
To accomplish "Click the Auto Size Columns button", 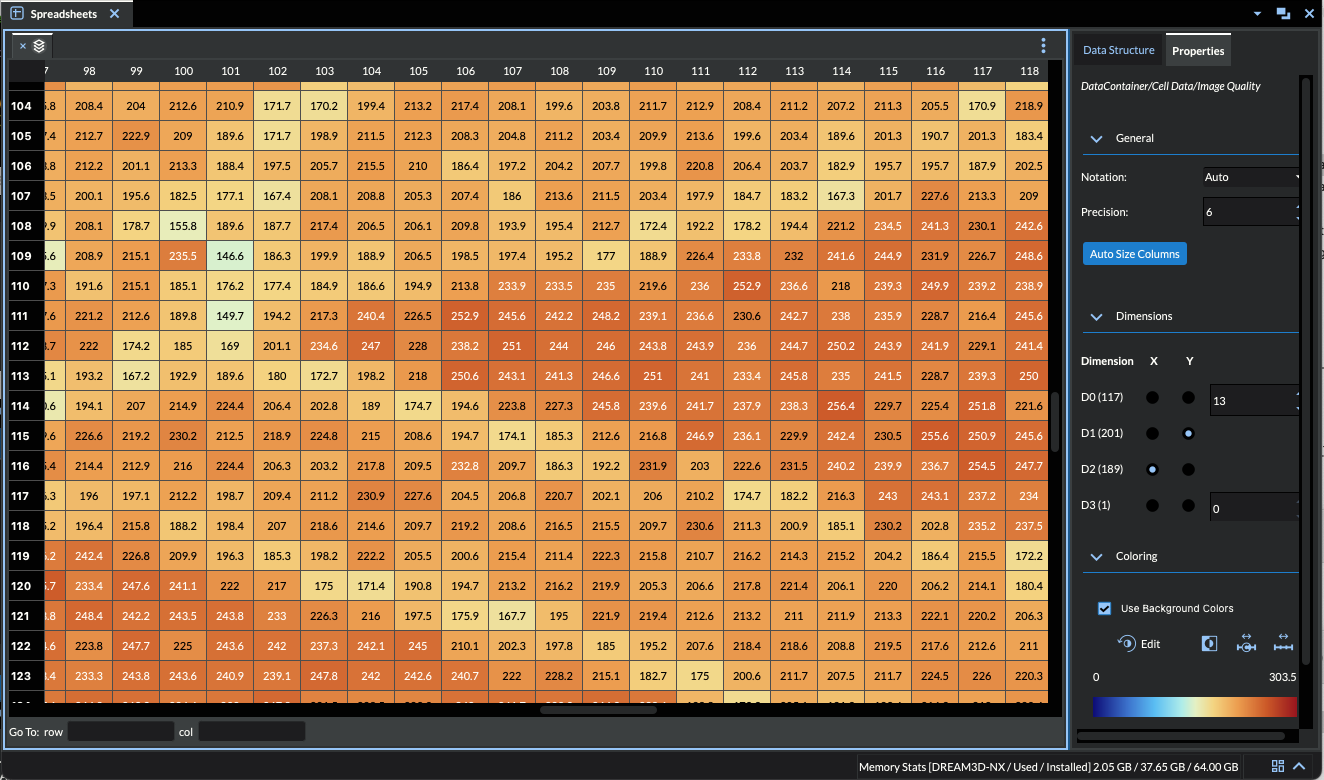I will point(1134,253).
